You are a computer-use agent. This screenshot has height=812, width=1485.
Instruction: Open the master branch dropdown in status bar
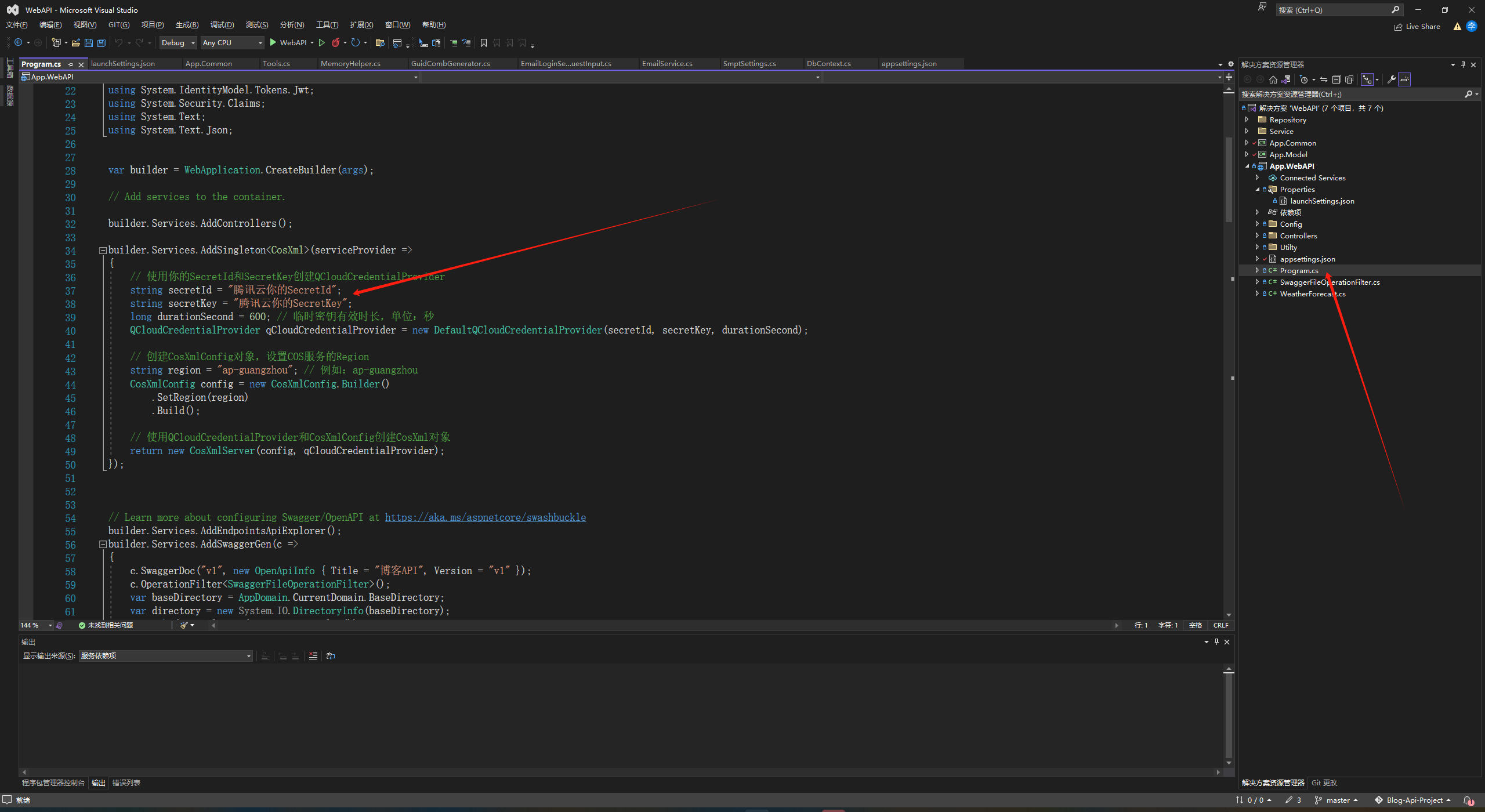pyautogui.click(x=1336, y=800)
